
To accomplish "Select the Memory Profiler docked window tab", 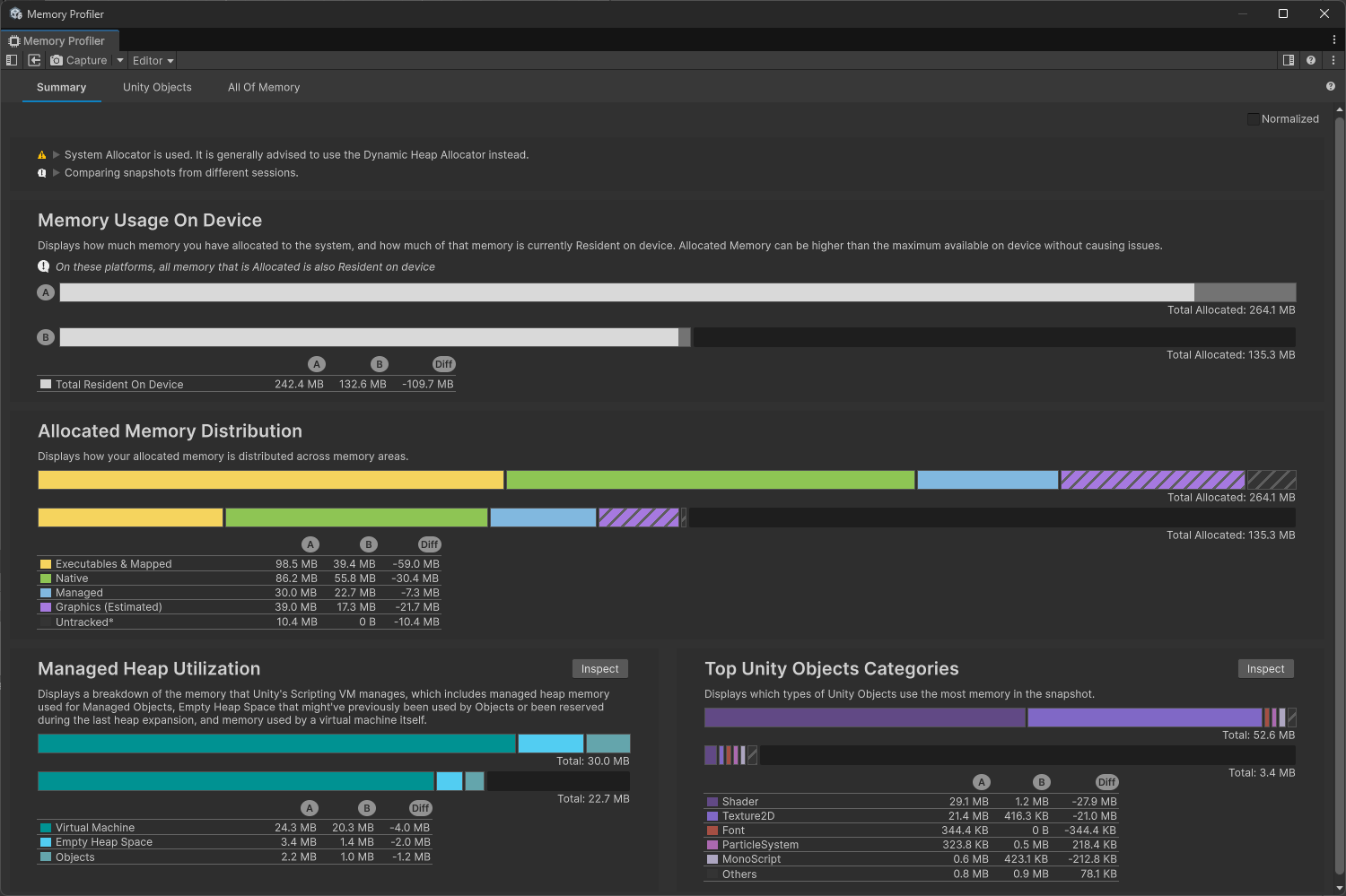I will click(x=58, y=40).
